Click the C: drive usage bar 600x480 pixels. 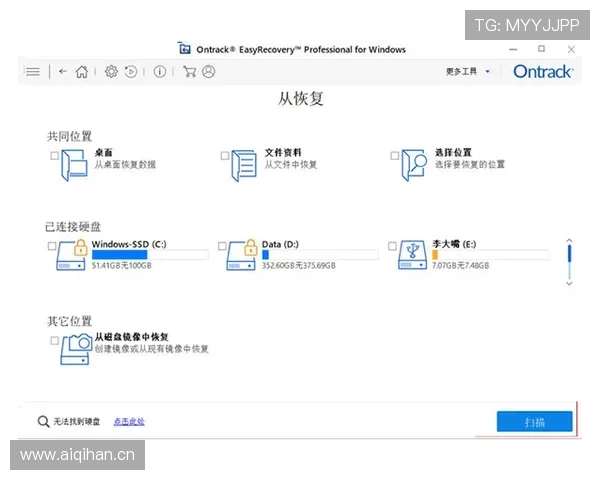150,255
